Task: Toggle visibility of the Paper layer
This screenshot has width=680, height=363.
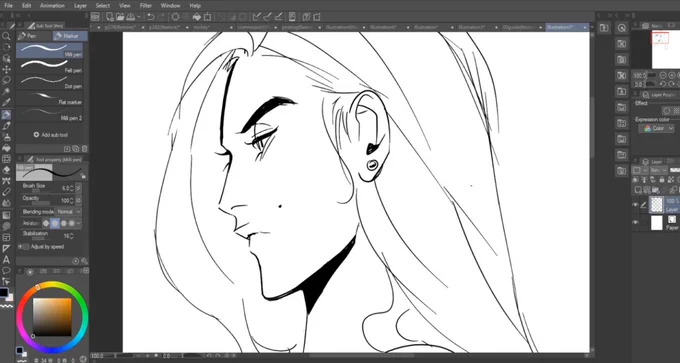Action: (635, 222)
